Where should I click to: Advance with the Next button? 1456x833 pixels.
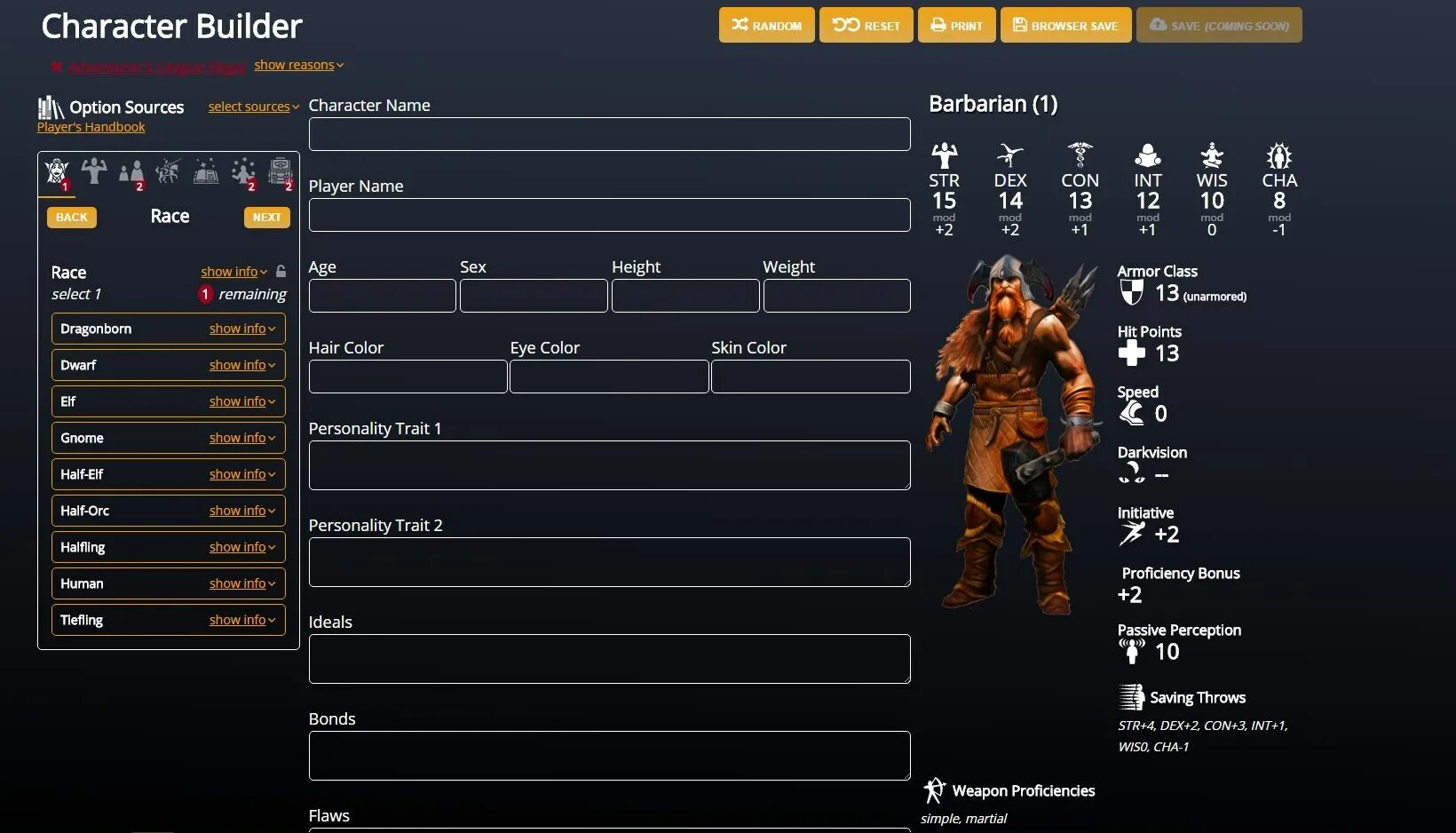(266, 218)
